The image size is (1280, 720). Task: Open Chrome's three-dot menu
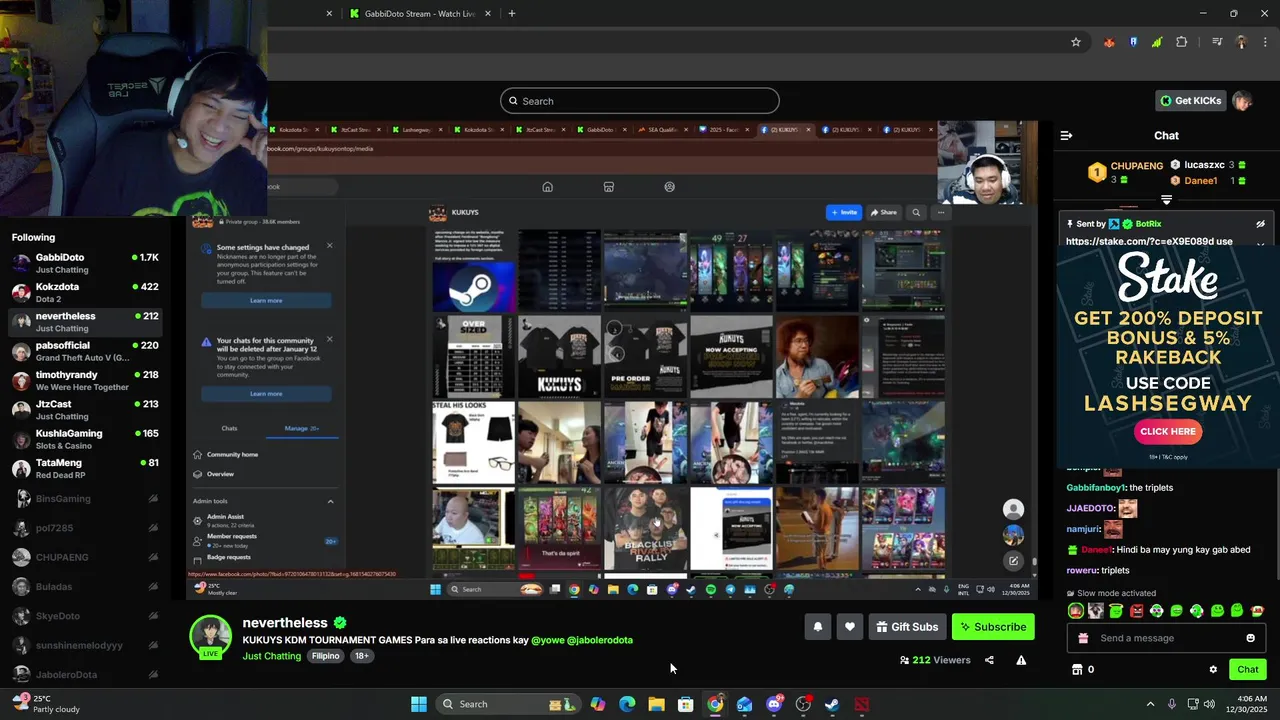coord(1265,42)
